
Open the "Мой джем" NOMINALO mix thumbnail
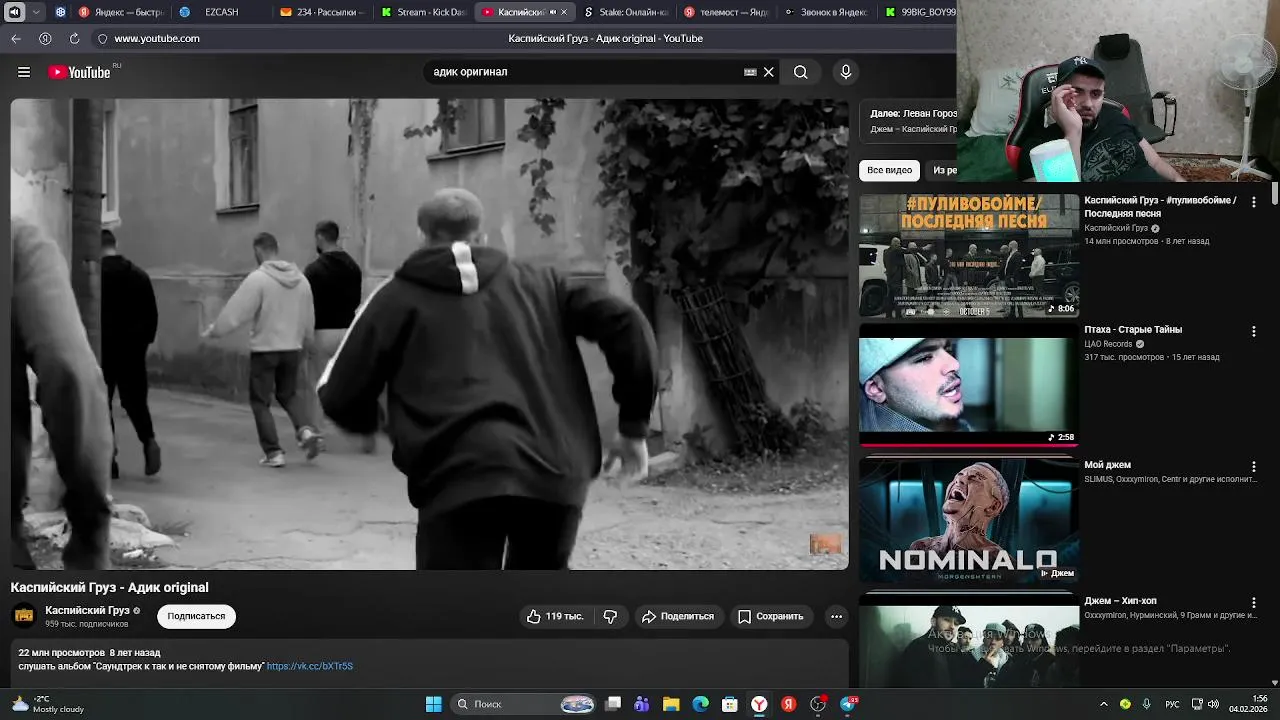click(969, 520)
